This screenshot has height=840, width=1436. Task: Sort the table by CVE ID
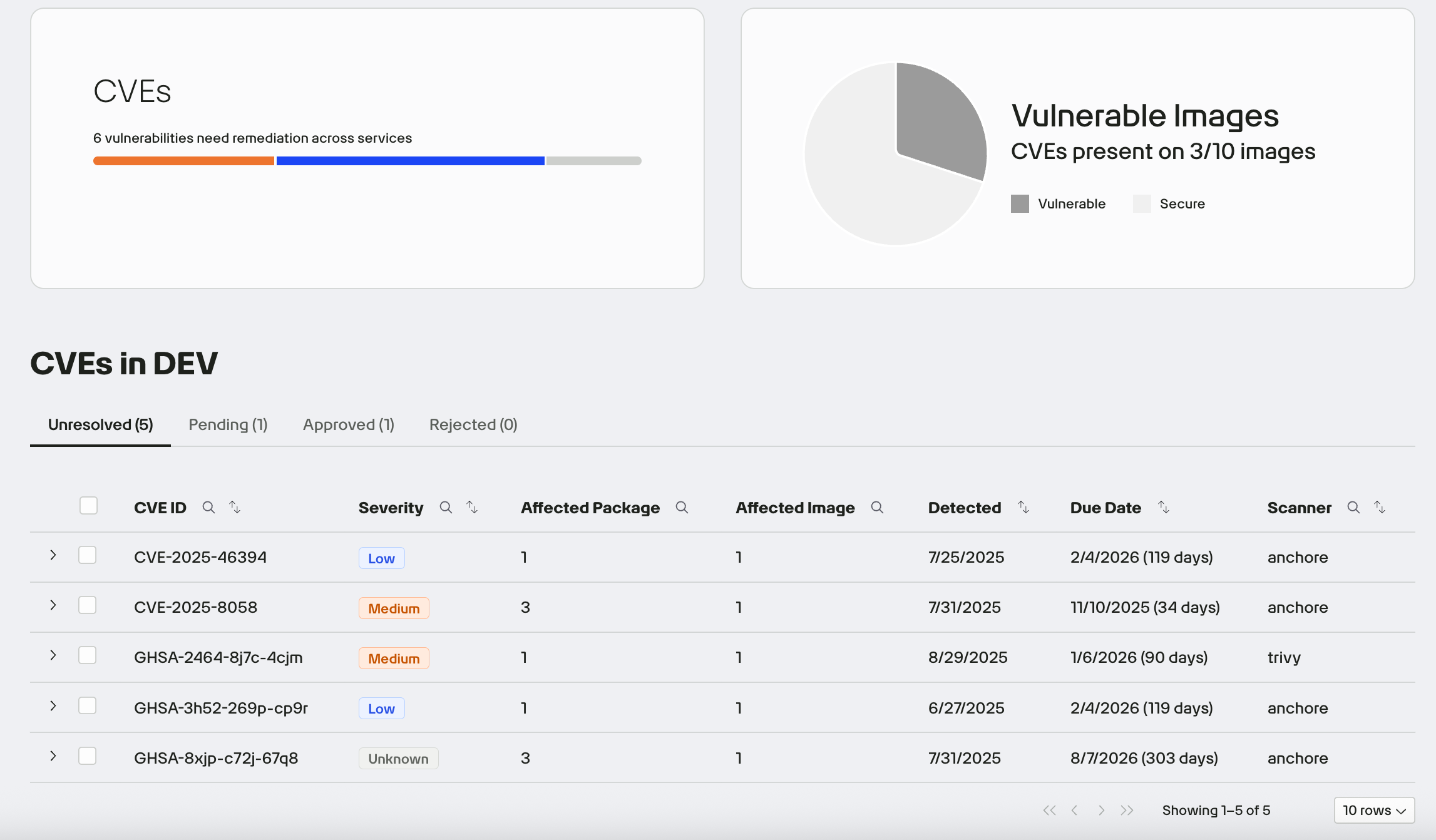pos(235,508)
